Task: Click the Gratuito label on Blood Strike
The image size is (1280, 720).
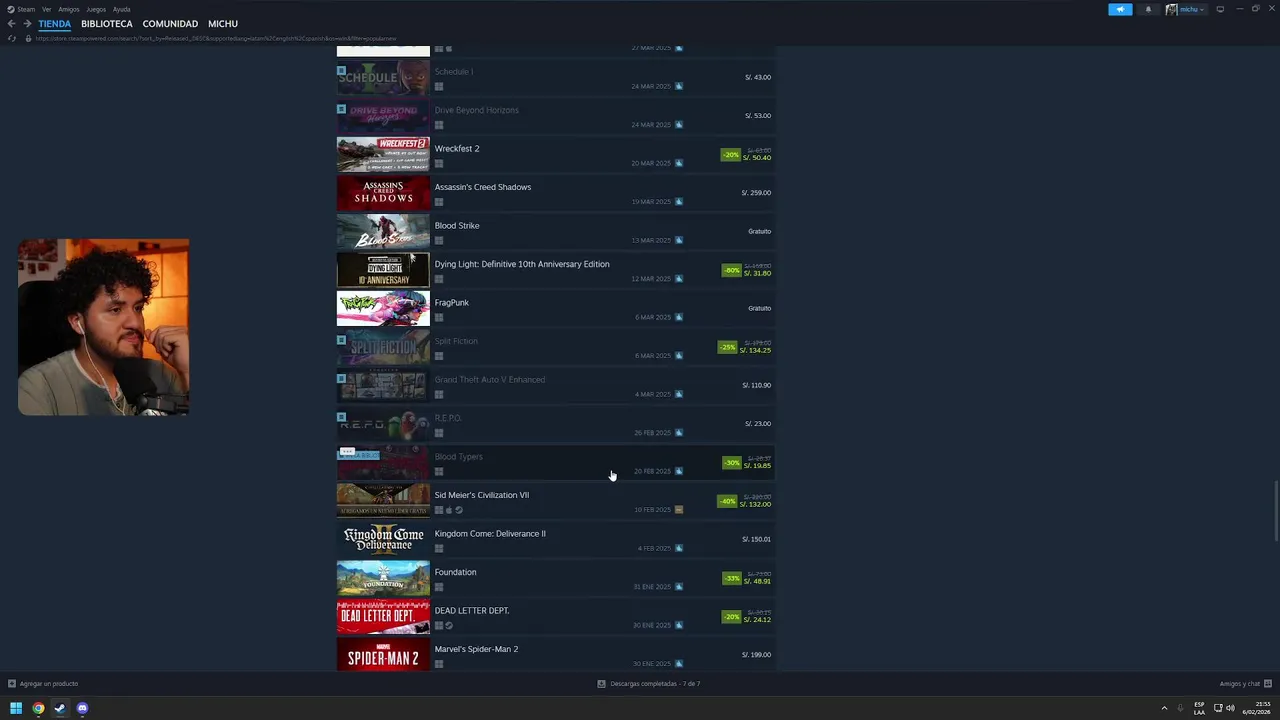Action: tap(759, 232)
